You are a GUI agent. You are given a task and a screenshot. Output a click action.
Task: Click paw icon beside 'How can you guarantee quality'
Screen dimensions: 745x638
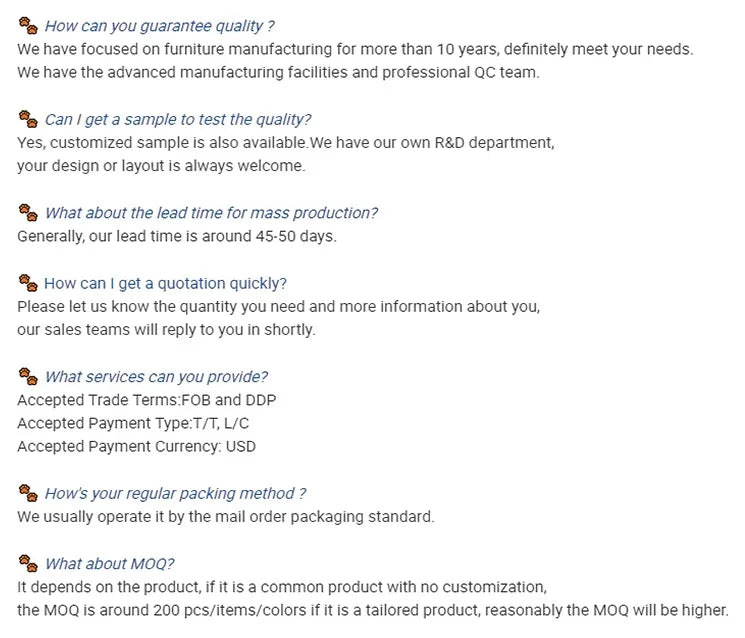tap(28, 26)
